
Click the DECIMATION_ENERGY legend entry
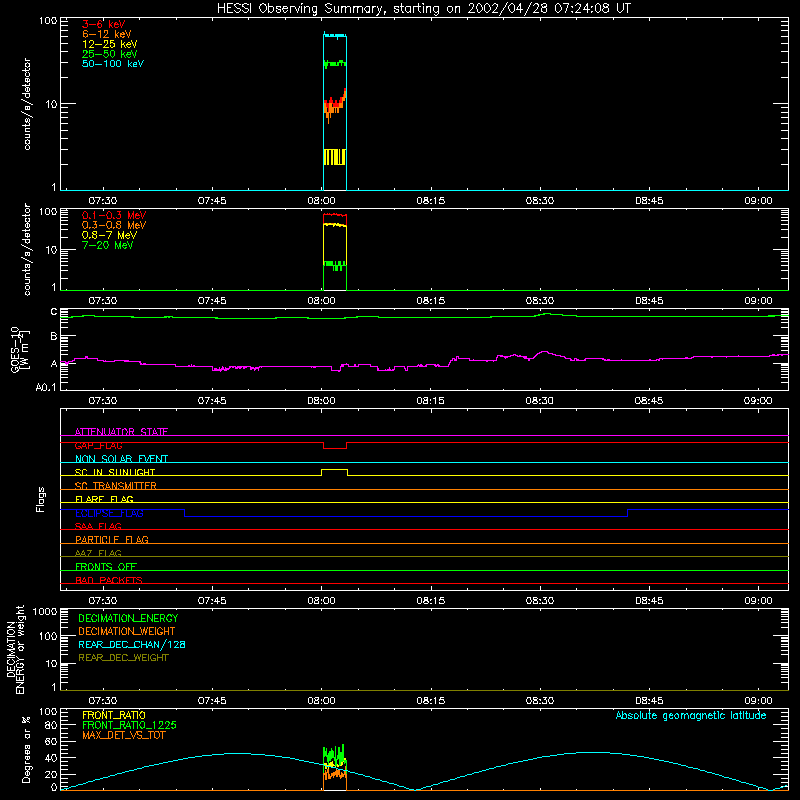click(128, 618)
